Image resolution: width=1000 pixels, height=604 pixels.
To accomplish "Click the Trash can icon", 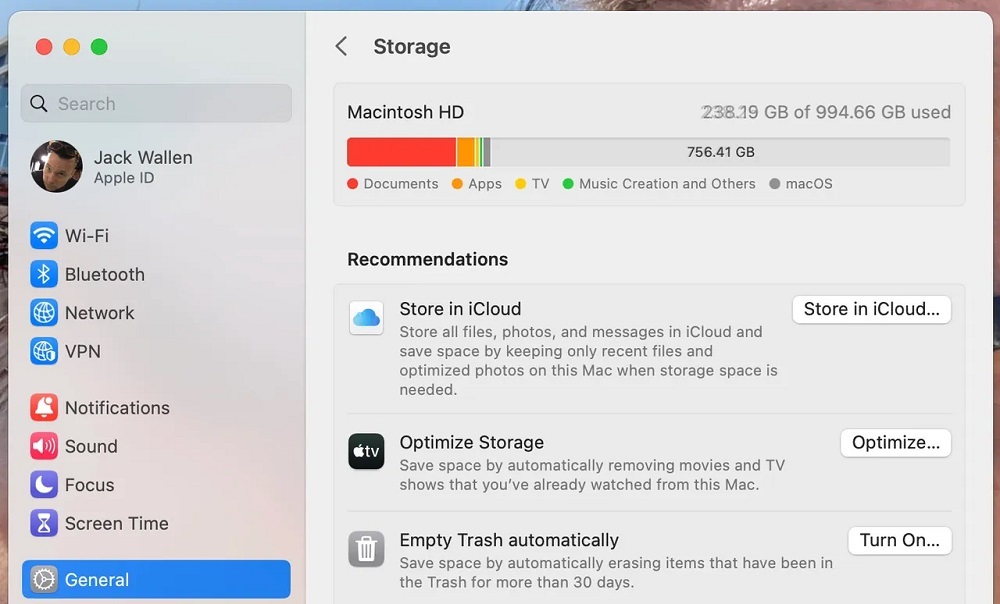I will [366, 549].
